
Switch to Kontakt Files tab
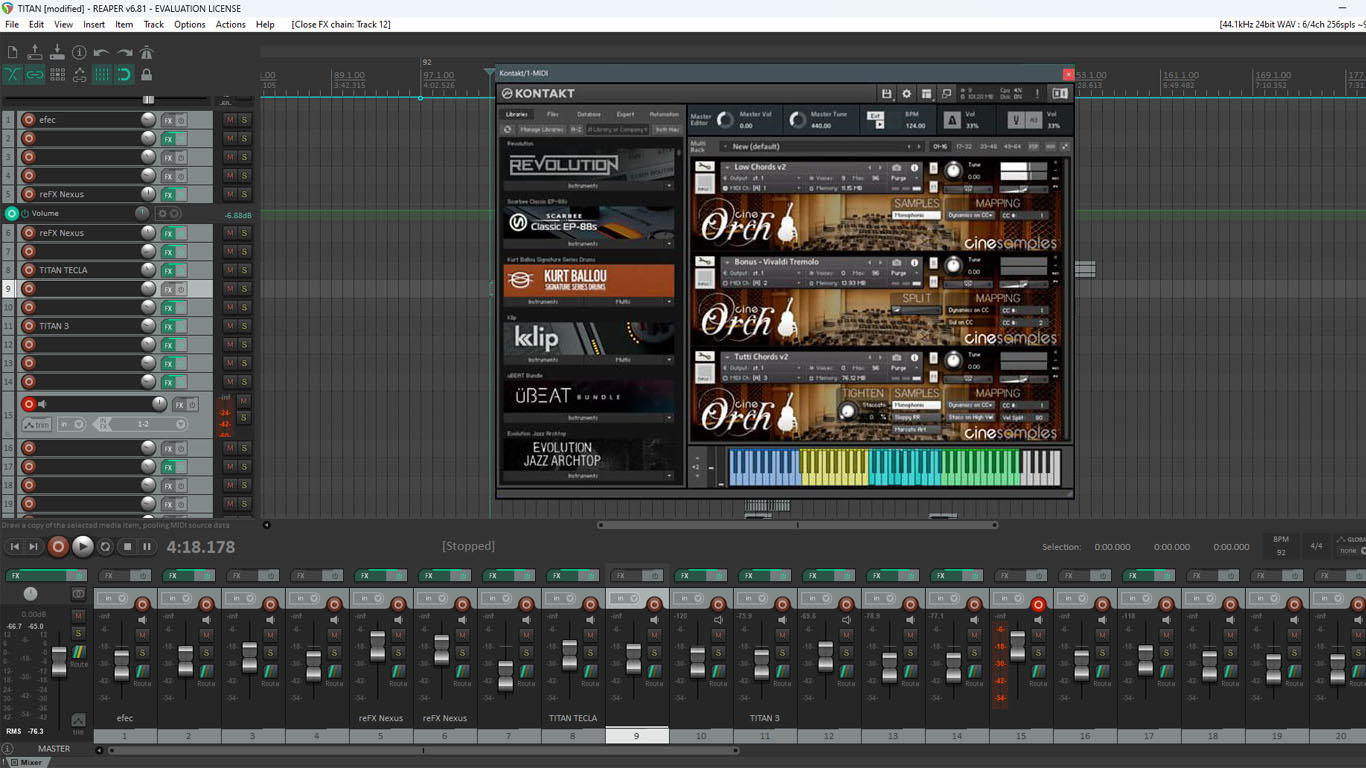click(x=553, y=114)
